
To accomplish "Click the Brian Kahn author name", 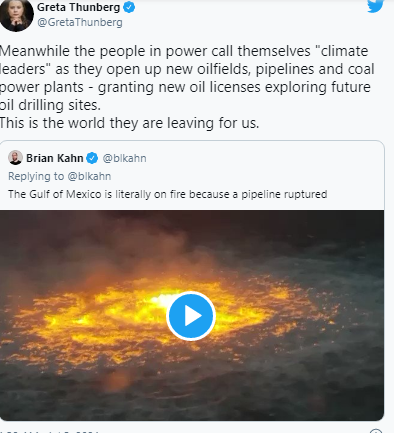I will point(55,158).
